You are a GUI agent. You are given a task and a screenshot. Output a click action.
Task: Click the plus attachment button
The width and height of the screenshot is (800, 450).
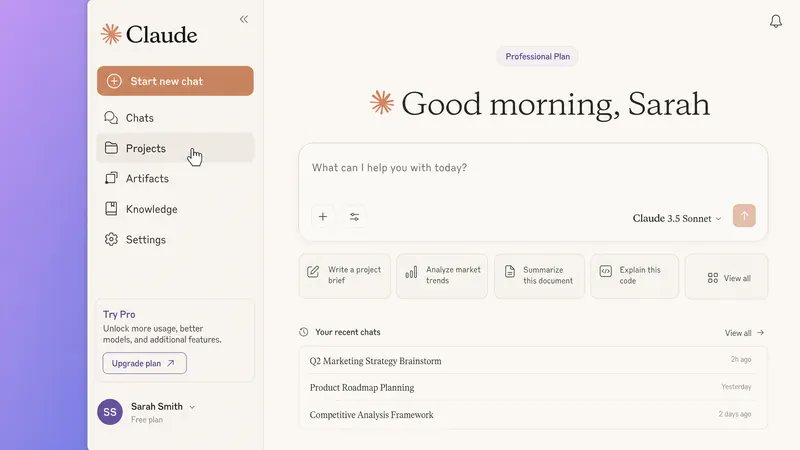[x=323, y=217]
